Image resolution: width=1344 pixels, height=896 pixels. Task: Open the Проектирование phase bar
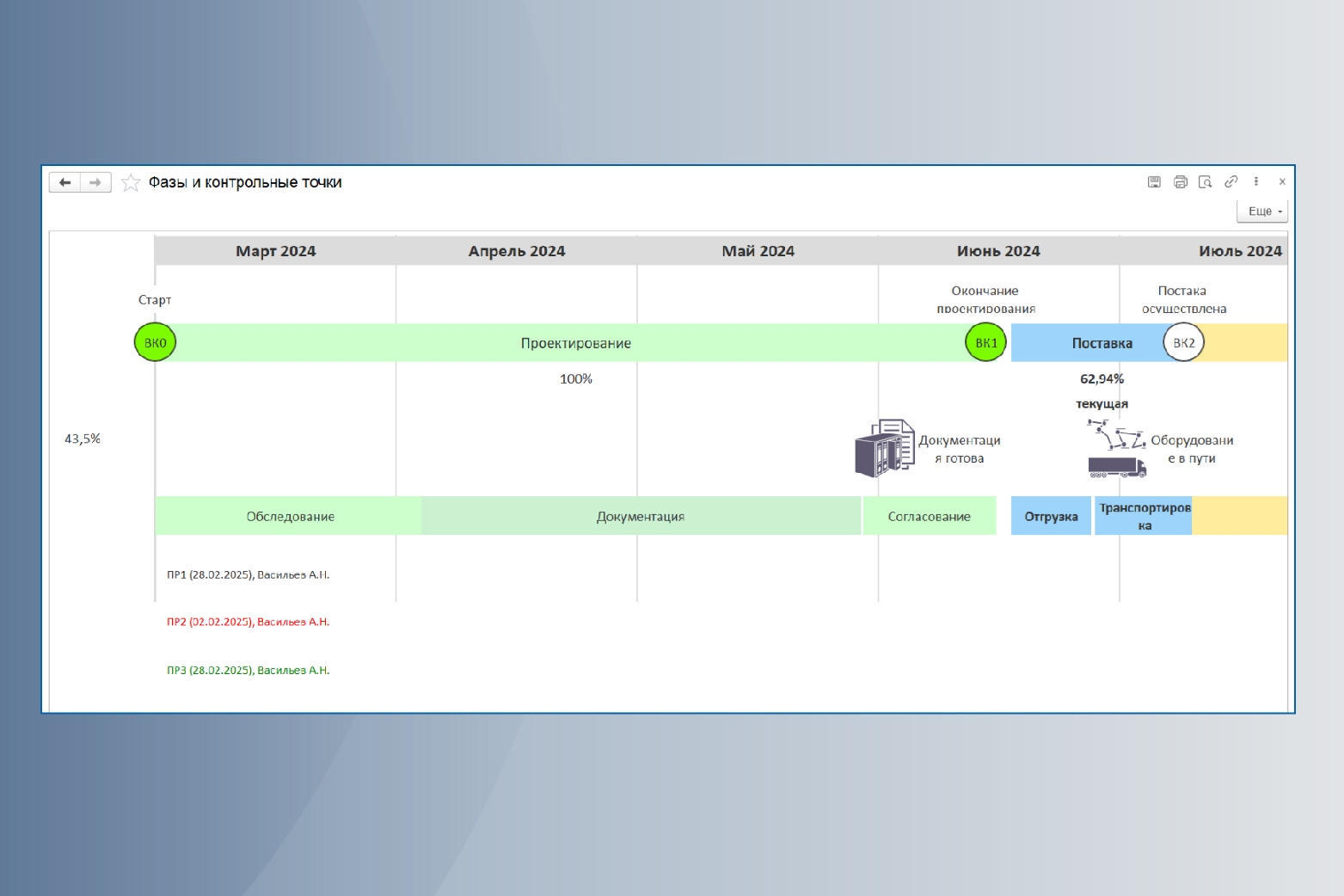pos(575,343)
